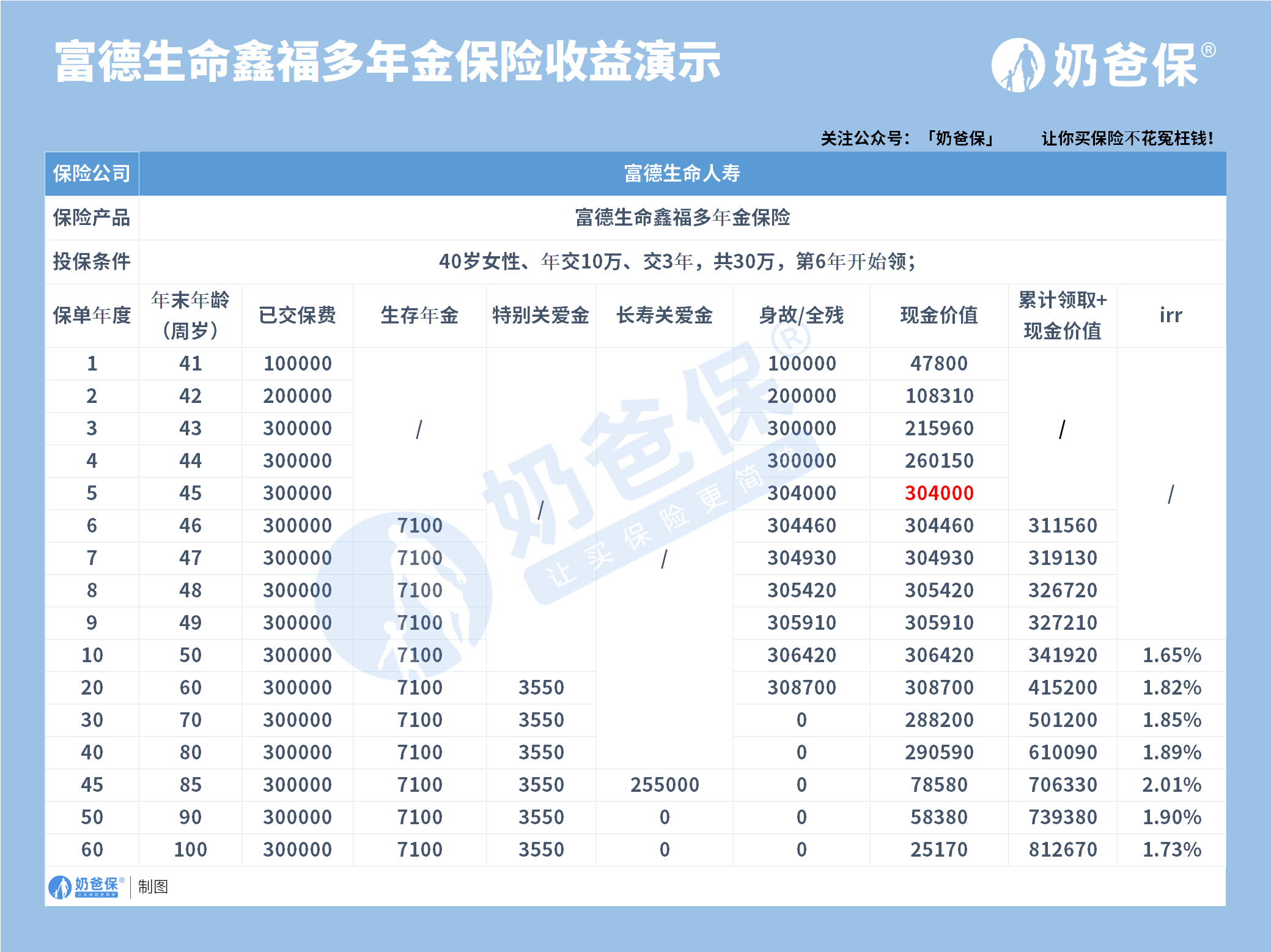Select the title 富德生命鑫福多年金保险收益演示
Image resolution: width=1271 pixels, height=952 pixels.
[388, 62]
